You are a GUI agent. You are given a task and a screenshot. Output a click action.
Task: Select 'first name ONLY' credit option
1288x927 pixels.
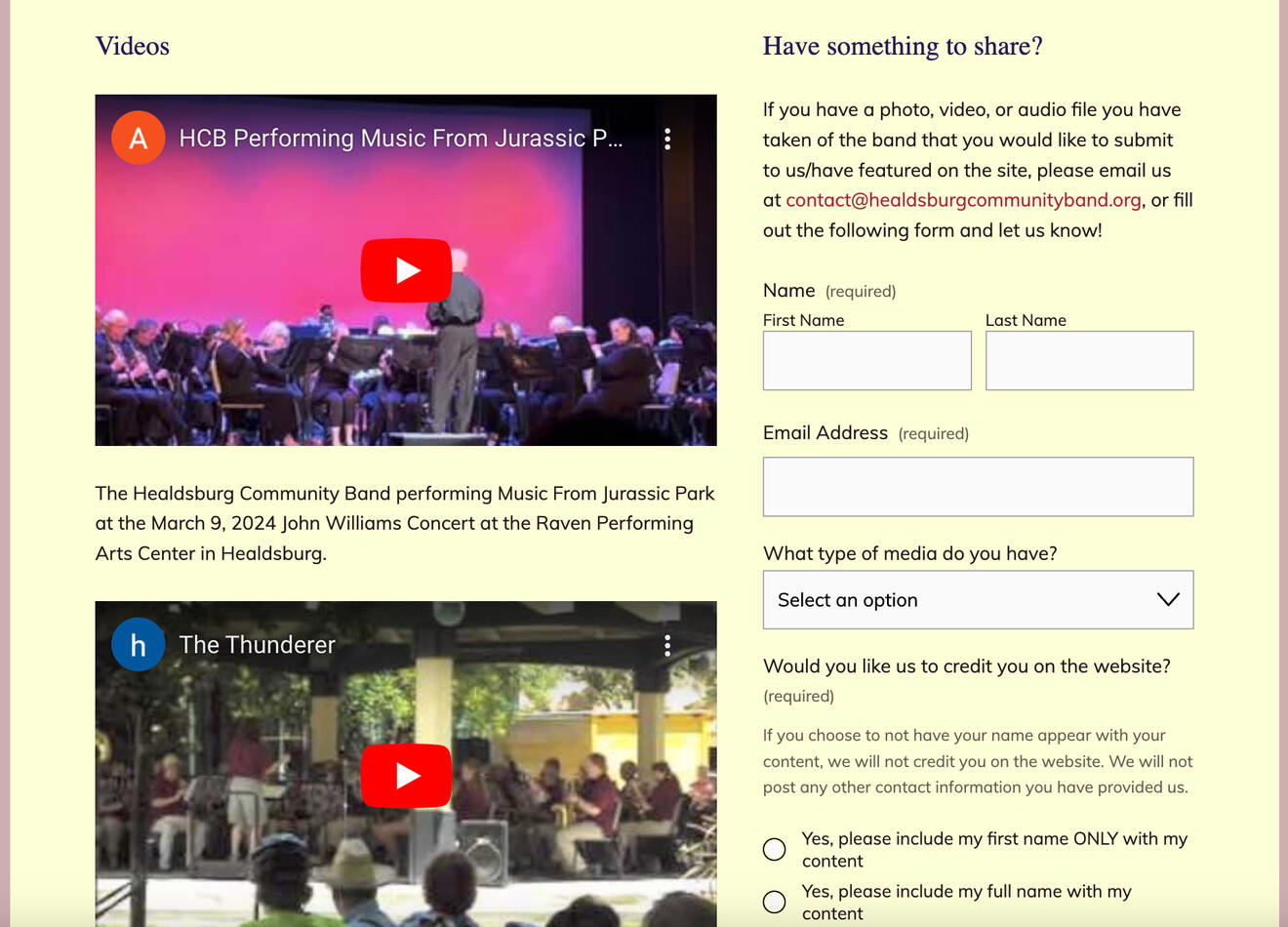click(x=774, y=849)
